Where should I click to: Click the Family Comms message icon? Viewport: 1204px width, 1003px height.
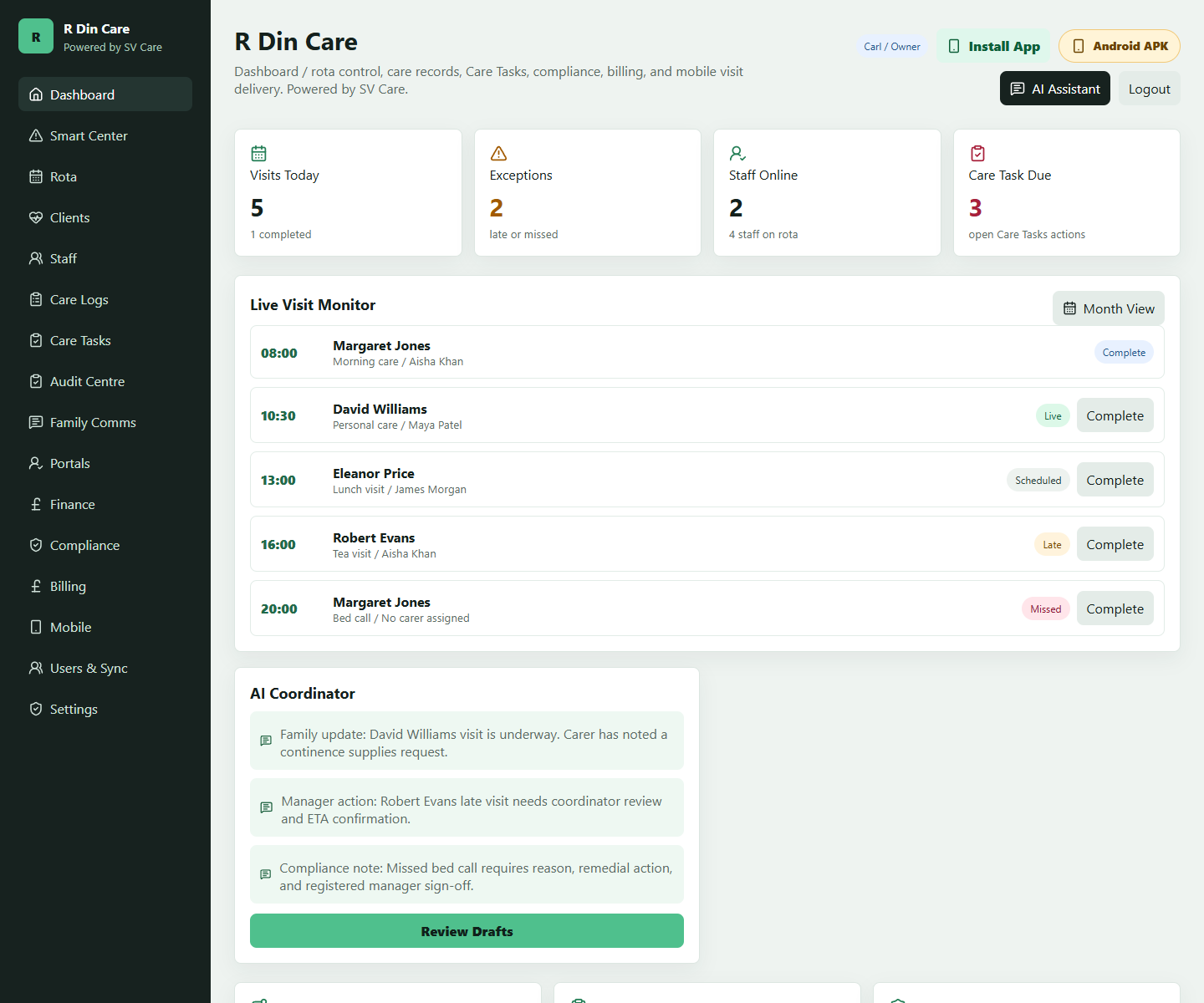[36, 422]
